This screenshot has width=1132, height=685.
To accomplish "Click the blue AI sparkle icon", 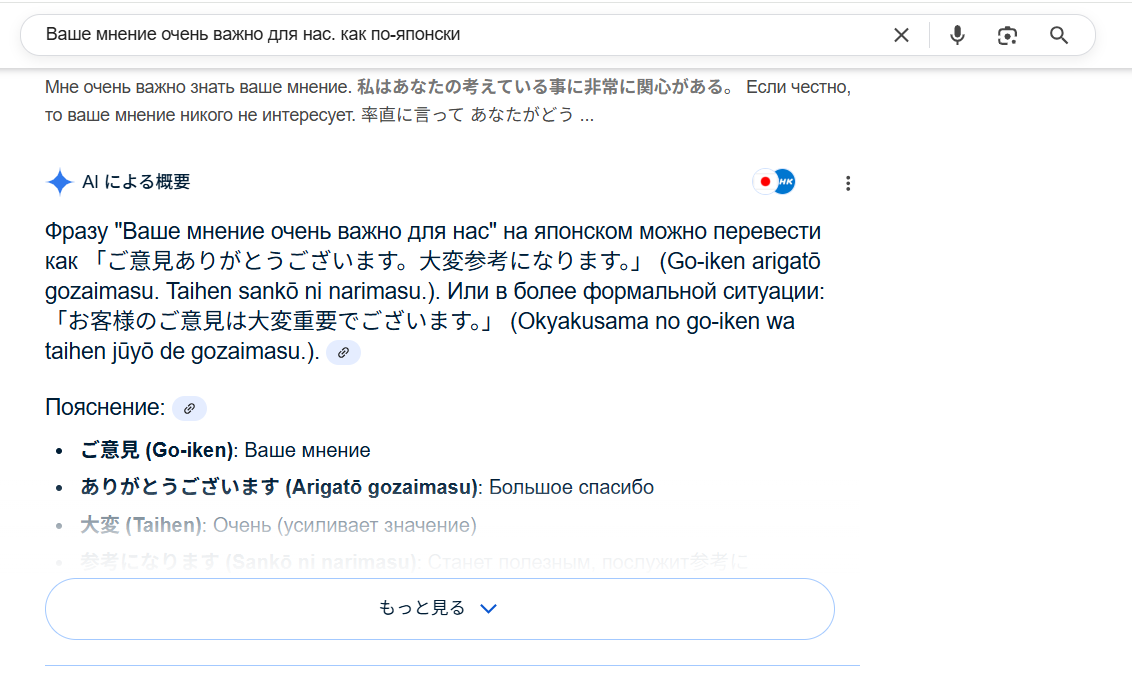I will pyautogui.click(x=60, y=182).
